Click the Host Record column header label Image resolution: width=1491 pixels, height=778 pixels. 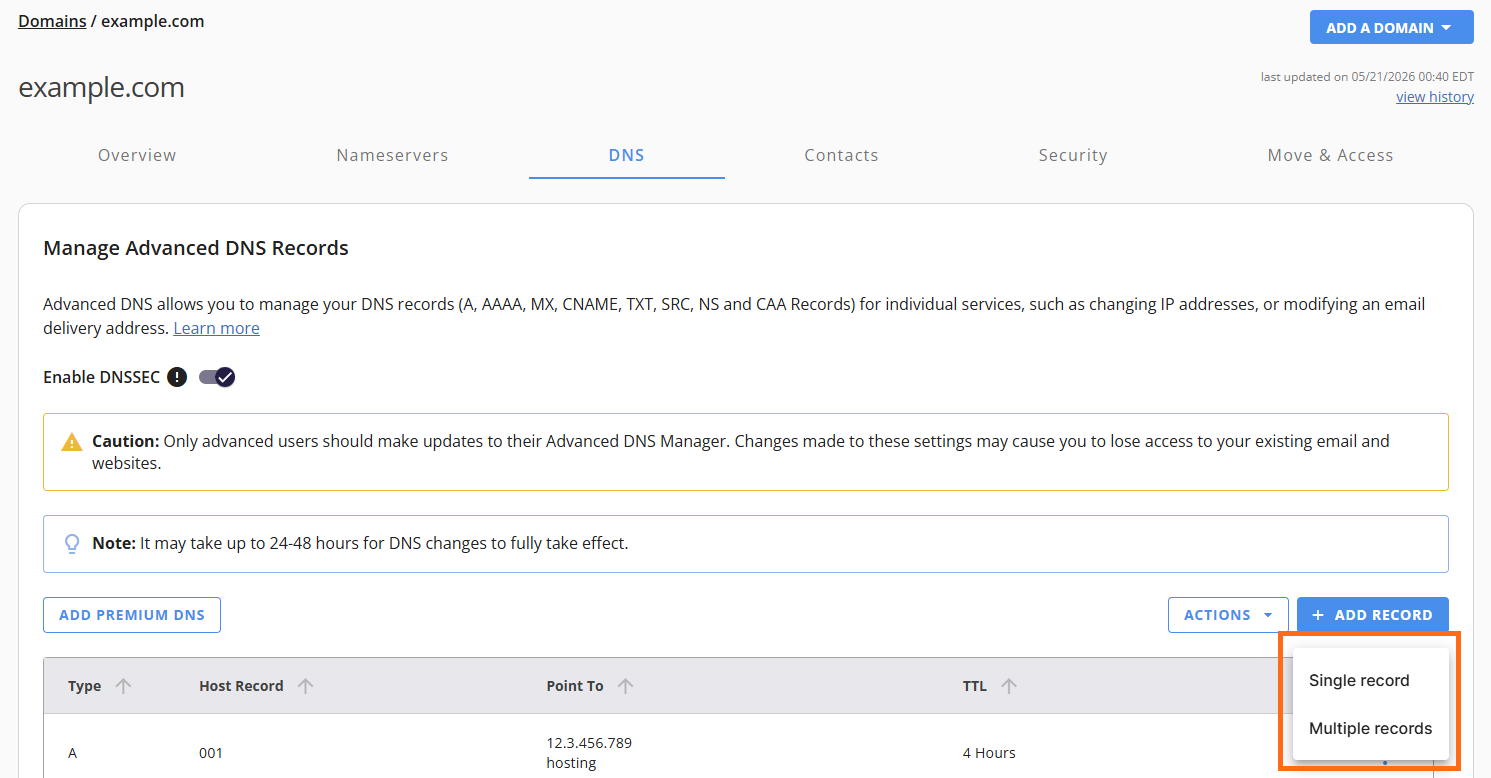[x=241, y=686]
